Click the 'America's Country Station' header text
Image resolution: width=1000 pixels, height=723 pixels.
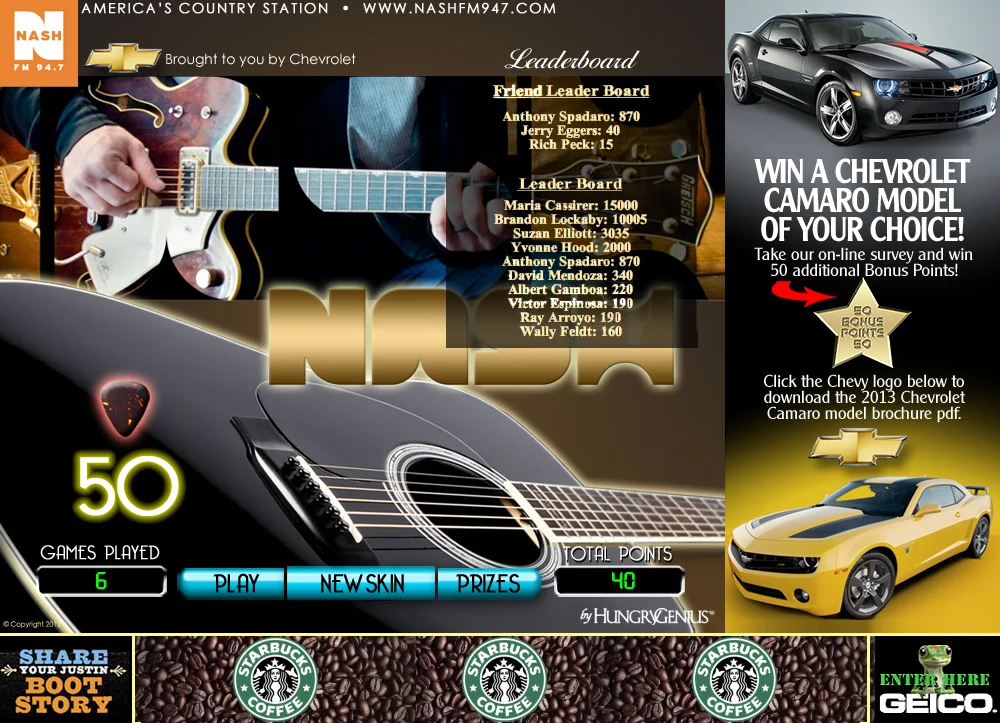tap(205, 9)
